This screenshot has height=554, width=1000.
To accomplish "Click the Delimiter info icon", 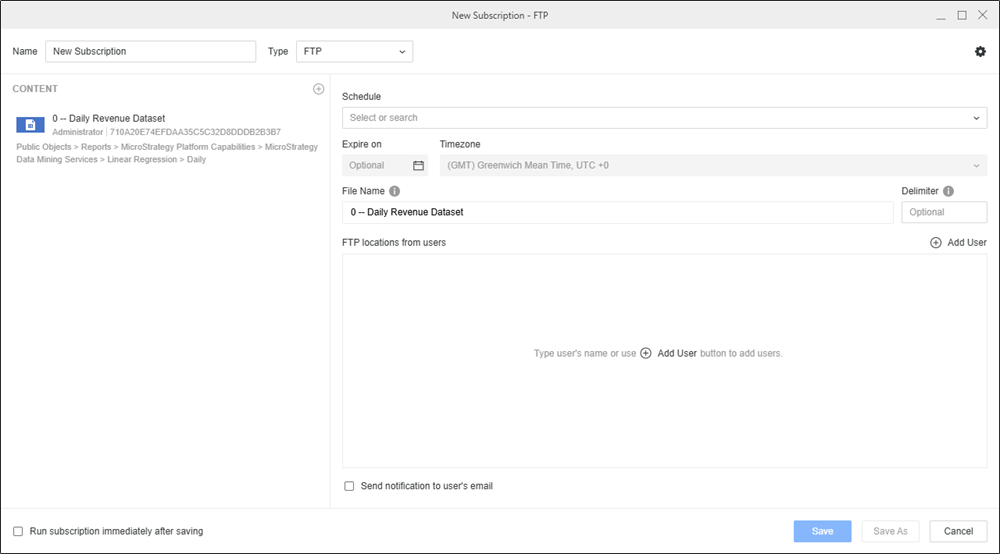I will click(x=948, y=191).
